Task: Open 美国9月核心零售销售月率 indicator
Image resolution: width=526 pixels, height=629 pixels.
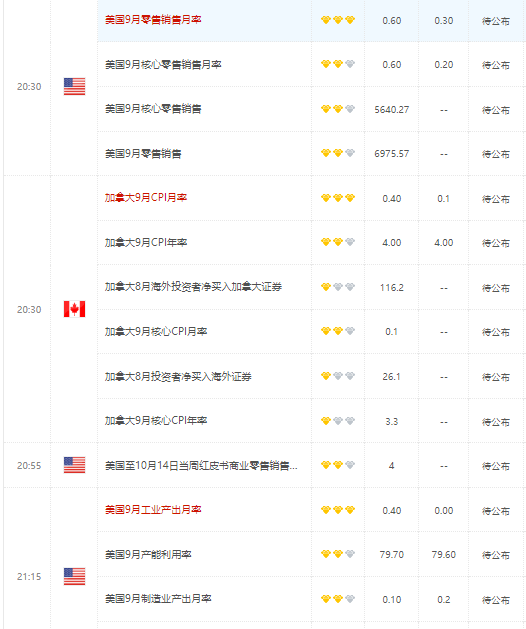Action: [163, 65]
